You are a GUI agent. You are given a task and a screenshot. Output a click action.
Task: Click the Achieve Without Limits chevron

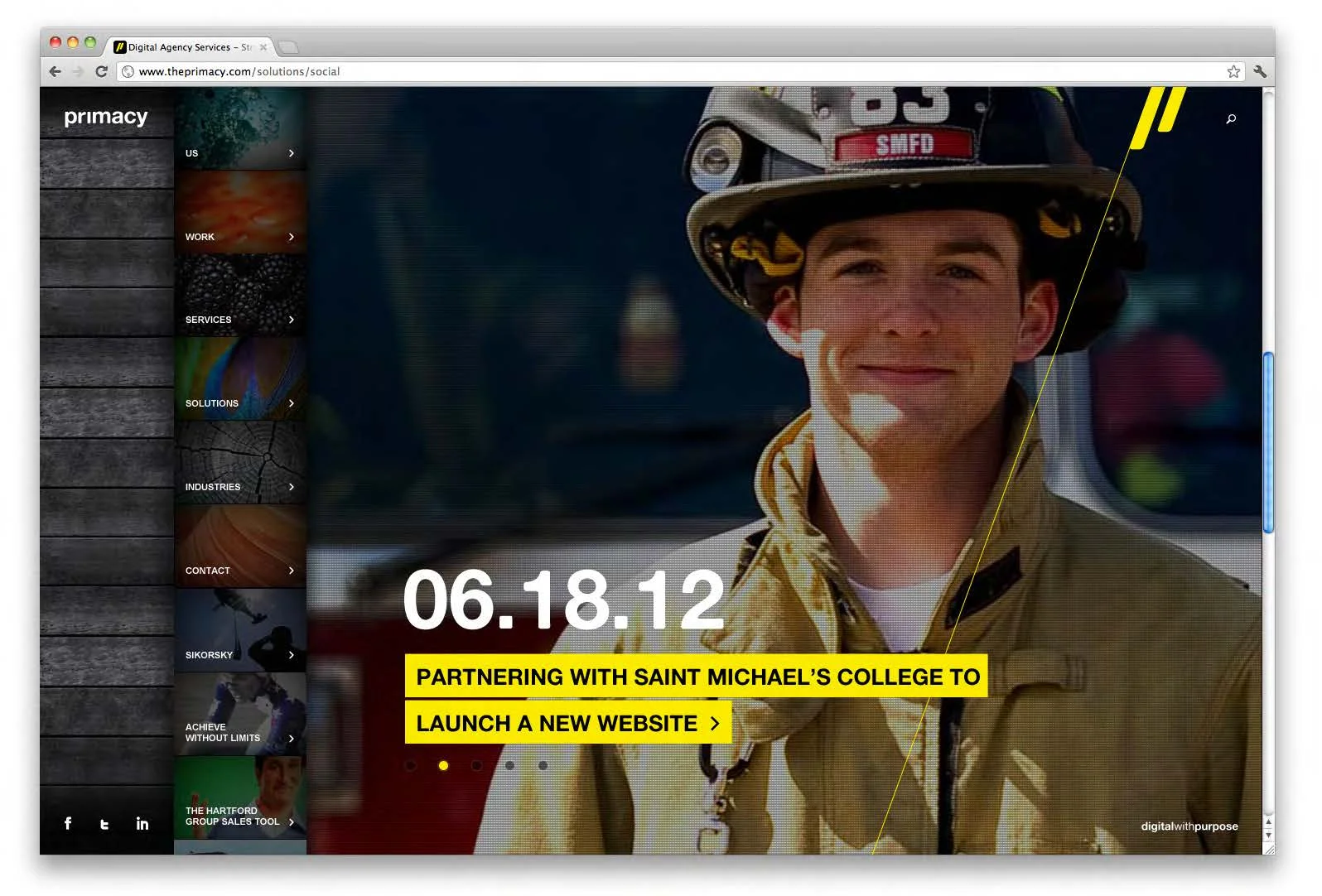(x=291, y=738)
